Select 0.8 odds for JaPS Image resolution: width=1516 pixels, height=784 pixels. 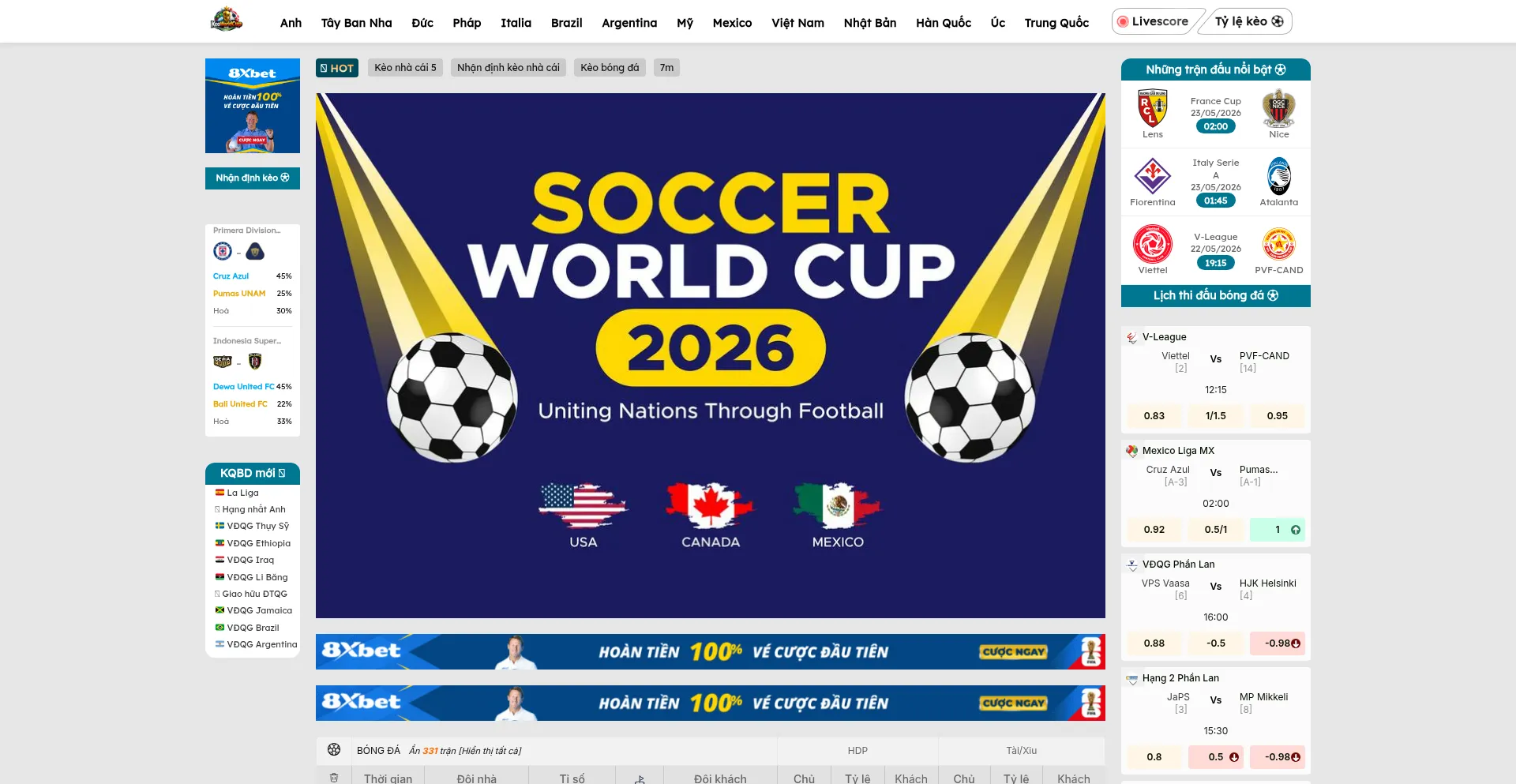(1154, 757)
